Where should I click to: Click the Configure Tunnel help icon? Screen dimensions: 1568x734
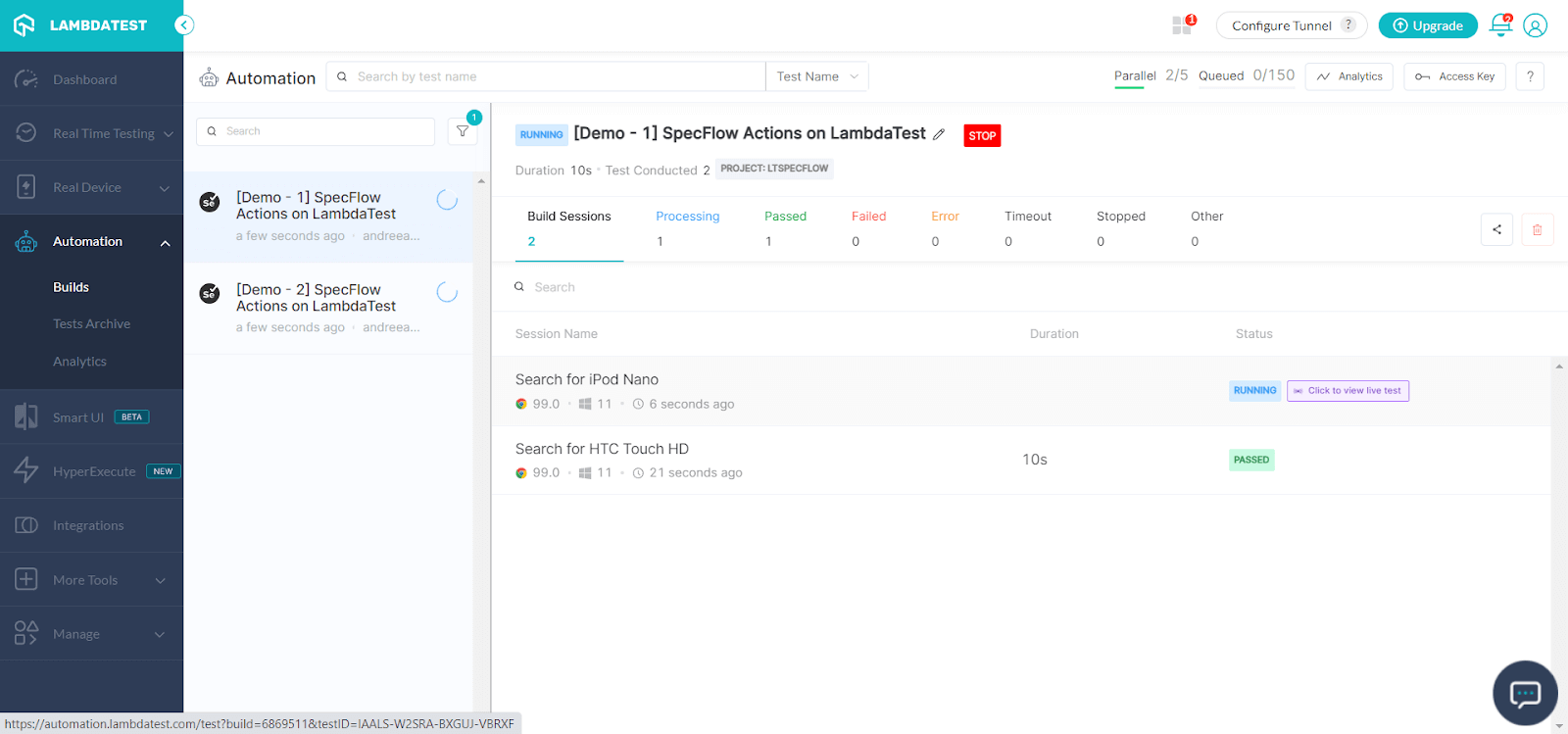[x=1348, y=25]
